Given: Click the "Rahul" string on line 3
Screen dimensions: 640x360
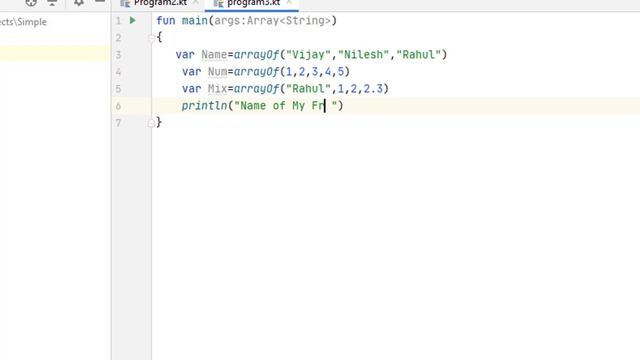Looking at the screenshot, I should [x=419, y=55].
